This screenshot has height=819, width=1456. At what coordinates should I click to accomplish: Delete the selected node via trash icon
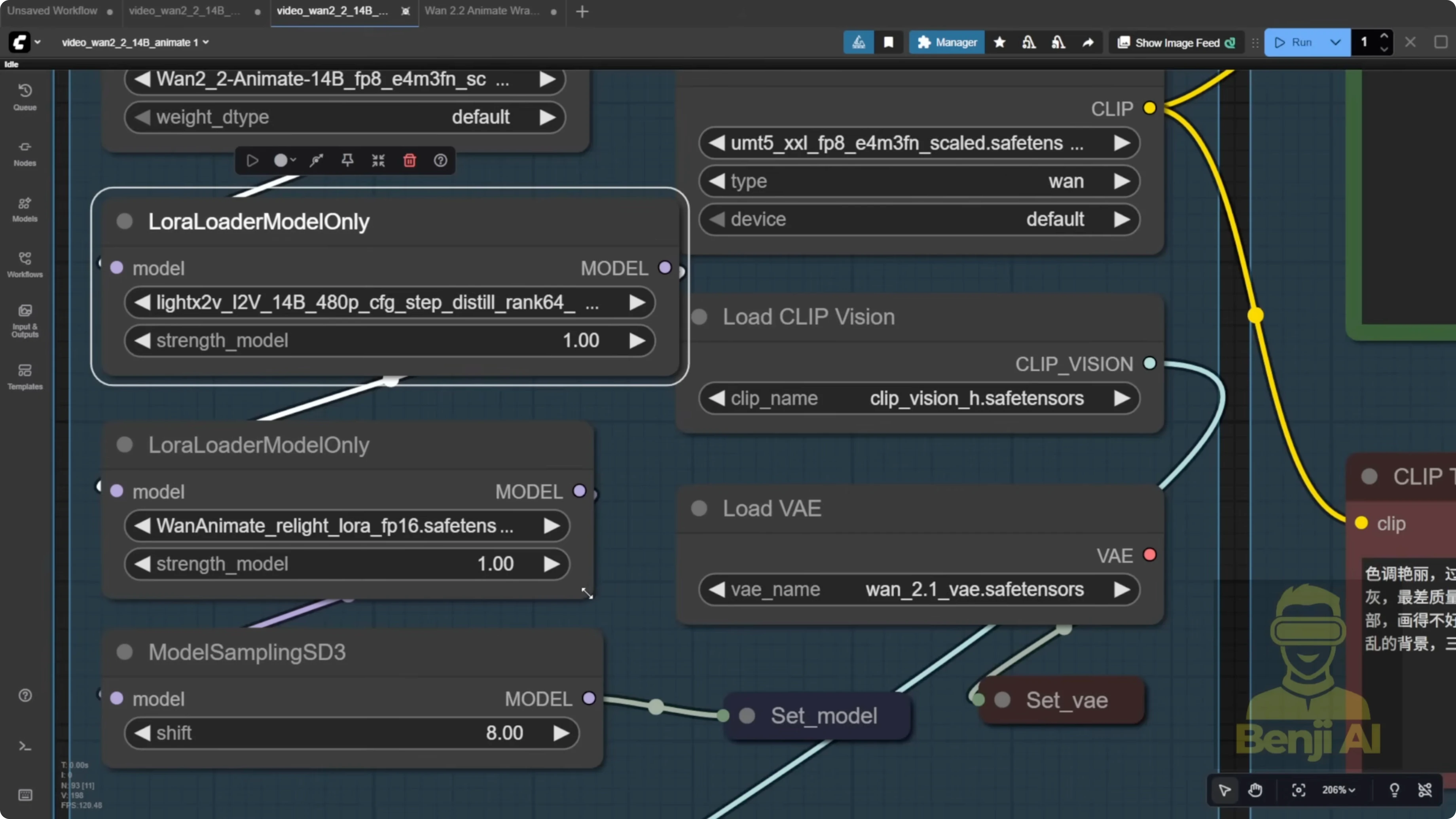(x=409, y=161)
